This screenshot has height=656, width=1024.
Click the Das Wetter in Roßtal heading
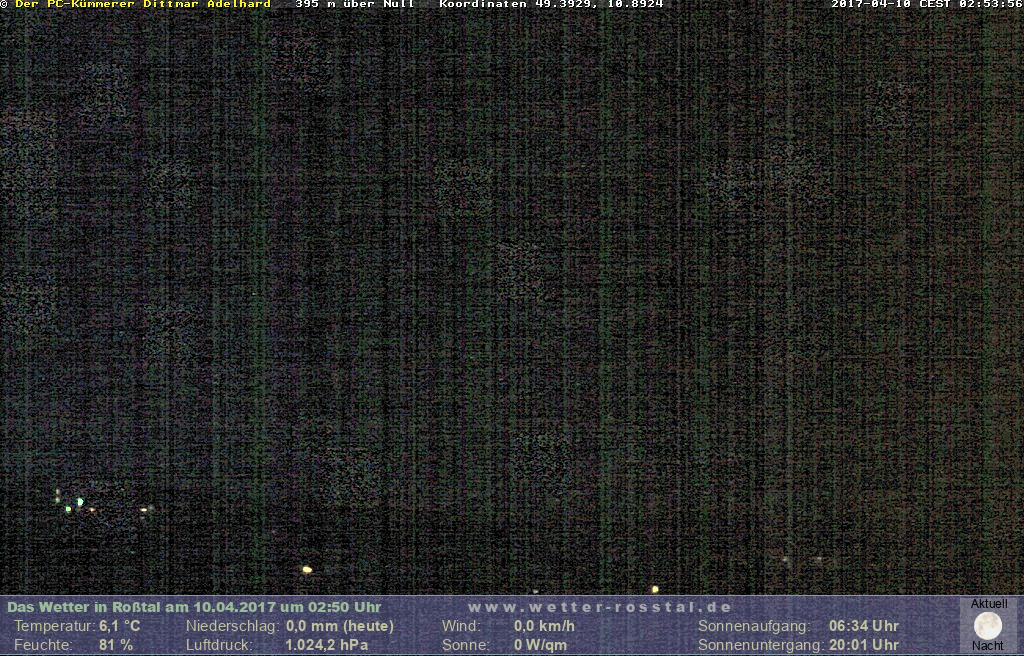[x=194, y=607]
